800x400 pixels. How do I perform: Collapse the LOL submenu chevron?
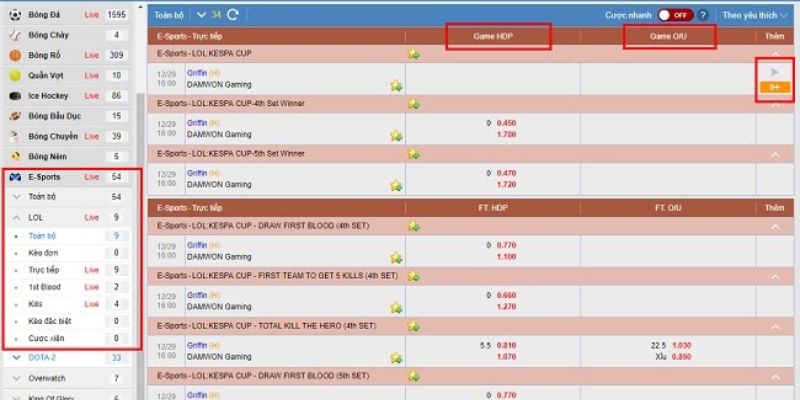(17, 218)
